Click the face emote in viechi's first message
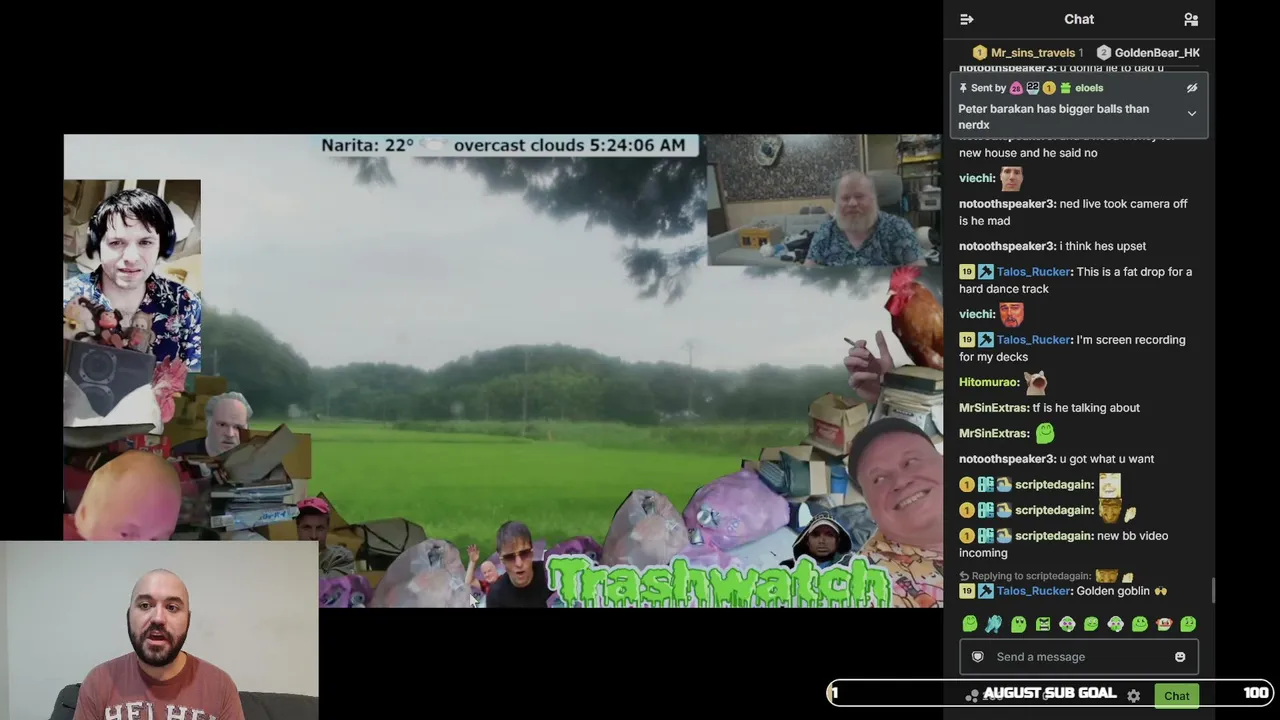This screenshot has width=1280, height=720. pyautogui.click(x=1012, y=178)
